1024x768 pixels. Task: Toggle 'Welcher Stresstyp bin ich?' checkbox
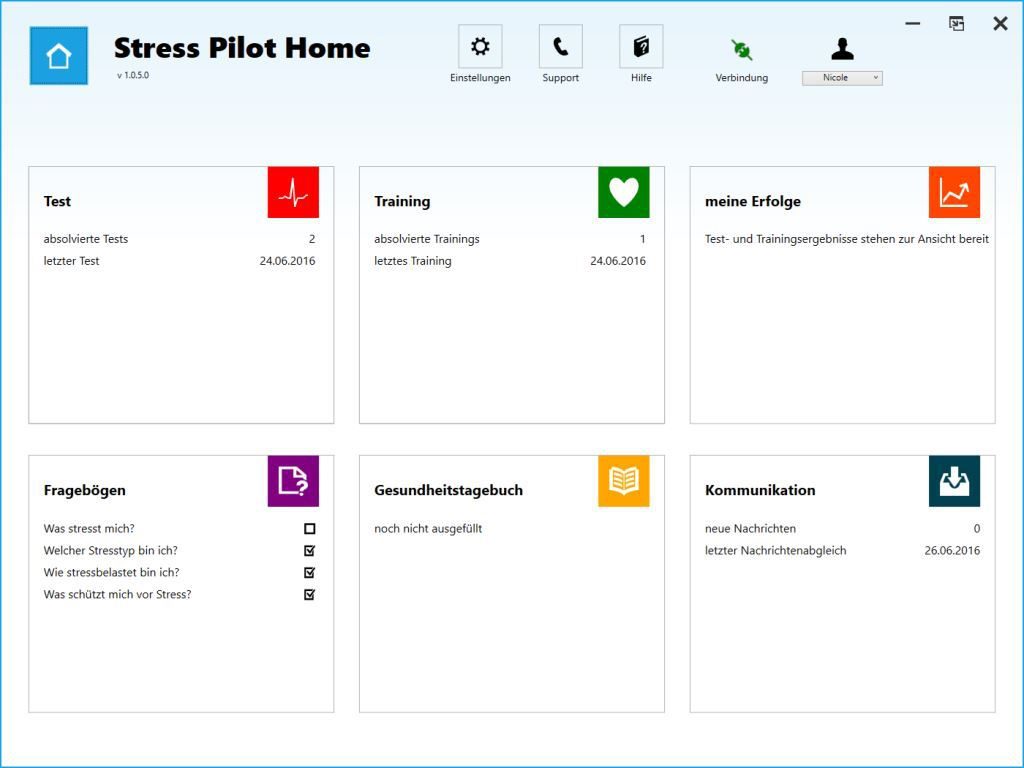(x=309, y=551)
